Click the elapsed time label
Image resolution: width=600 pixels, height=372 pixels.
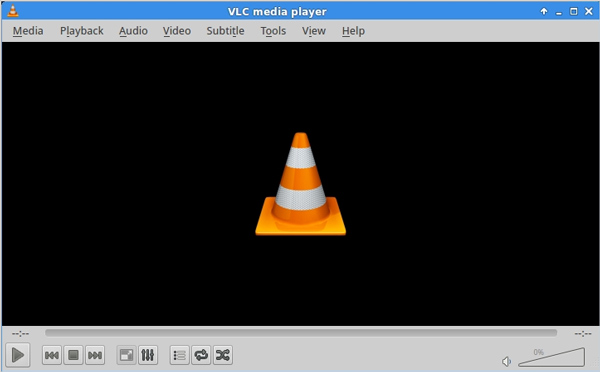coord(20,334)
